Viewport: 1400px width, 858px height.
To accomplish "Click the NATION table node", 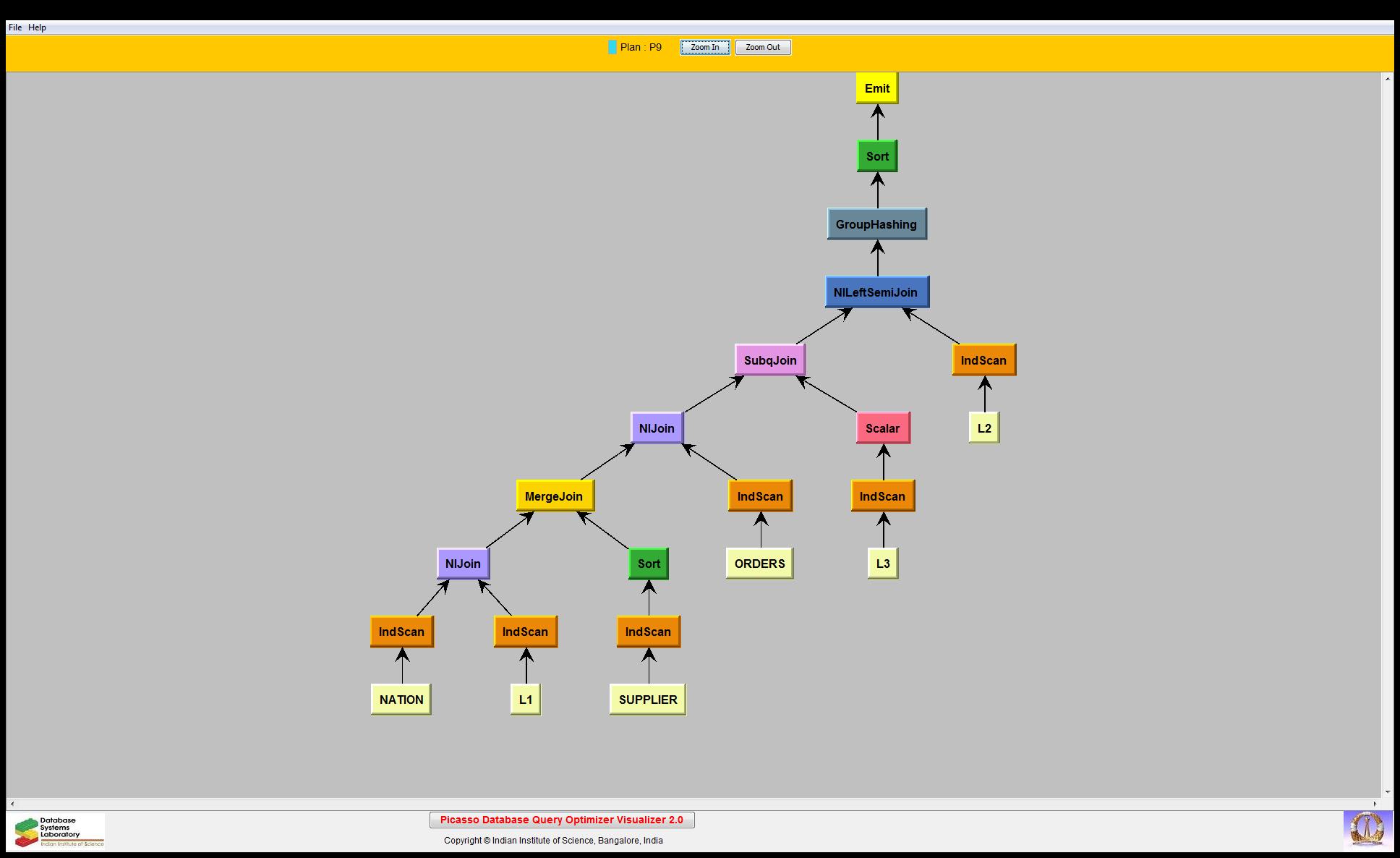I will [401, 700].
